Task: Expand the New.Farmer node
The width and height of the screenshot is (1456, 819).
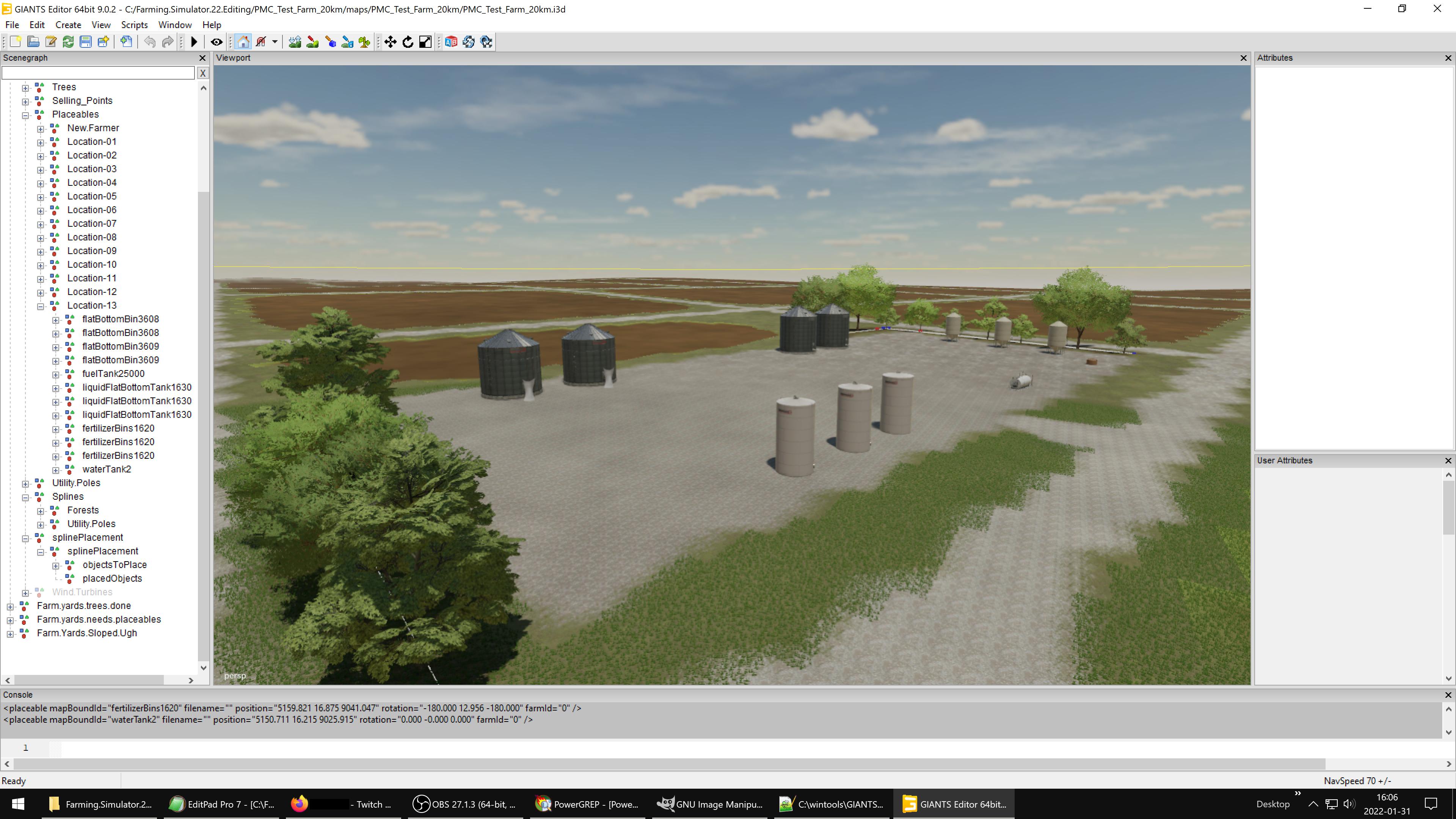Action: pos(41,129)
